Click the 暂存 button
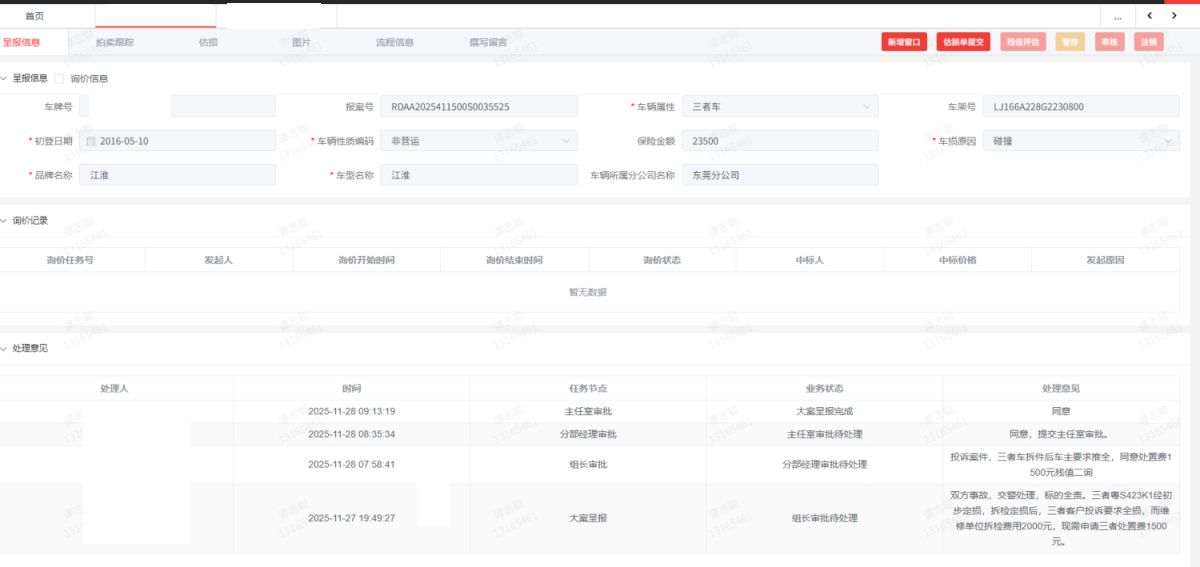The image size is (1200, 567). [1070, 42]
